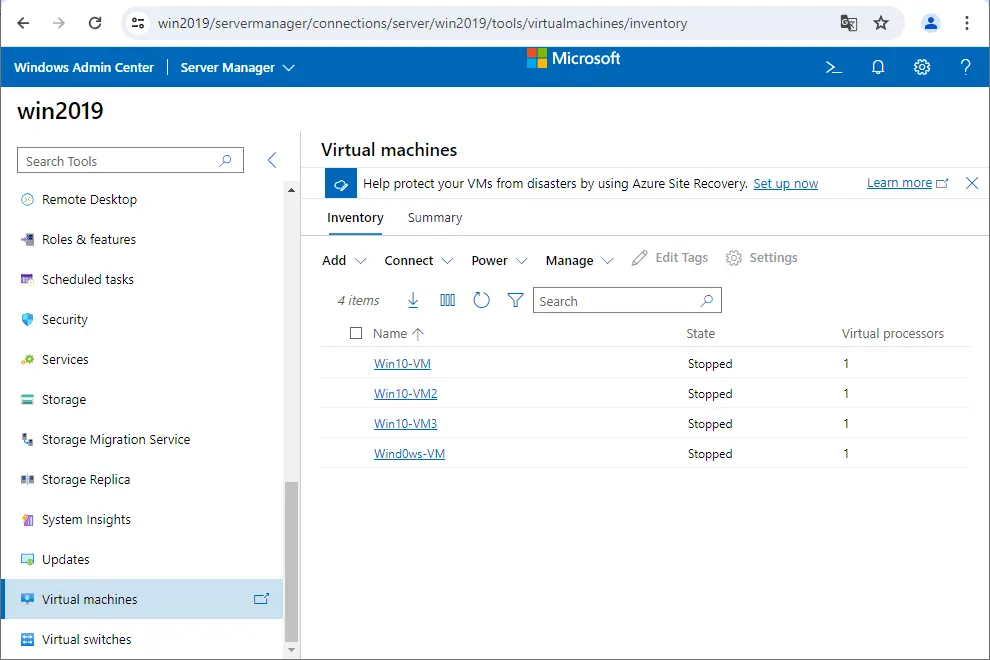Open site information icon in address bar
990x660 pixels.
click(x=138, y=23)
